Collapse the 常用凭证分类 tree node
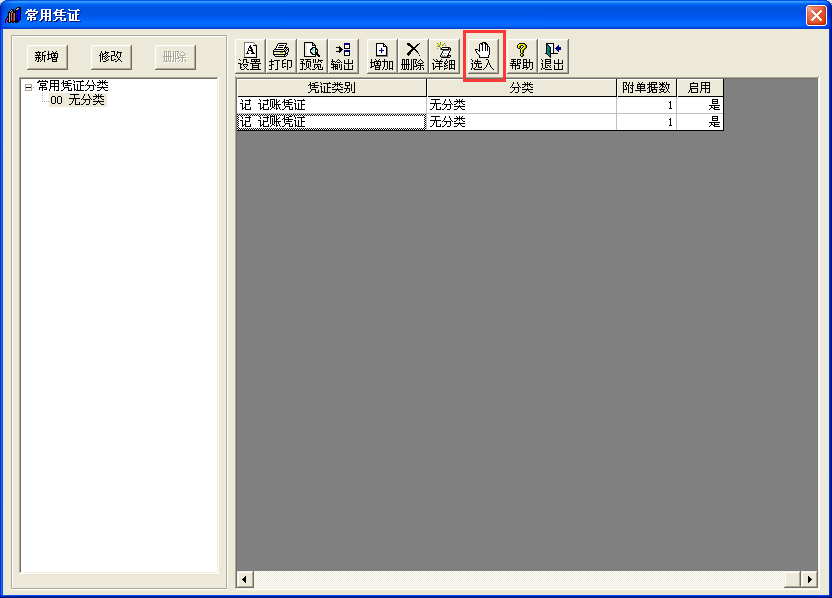Viewport: 832px width, 598px height. pyautogui.click(x=29, y=87)
